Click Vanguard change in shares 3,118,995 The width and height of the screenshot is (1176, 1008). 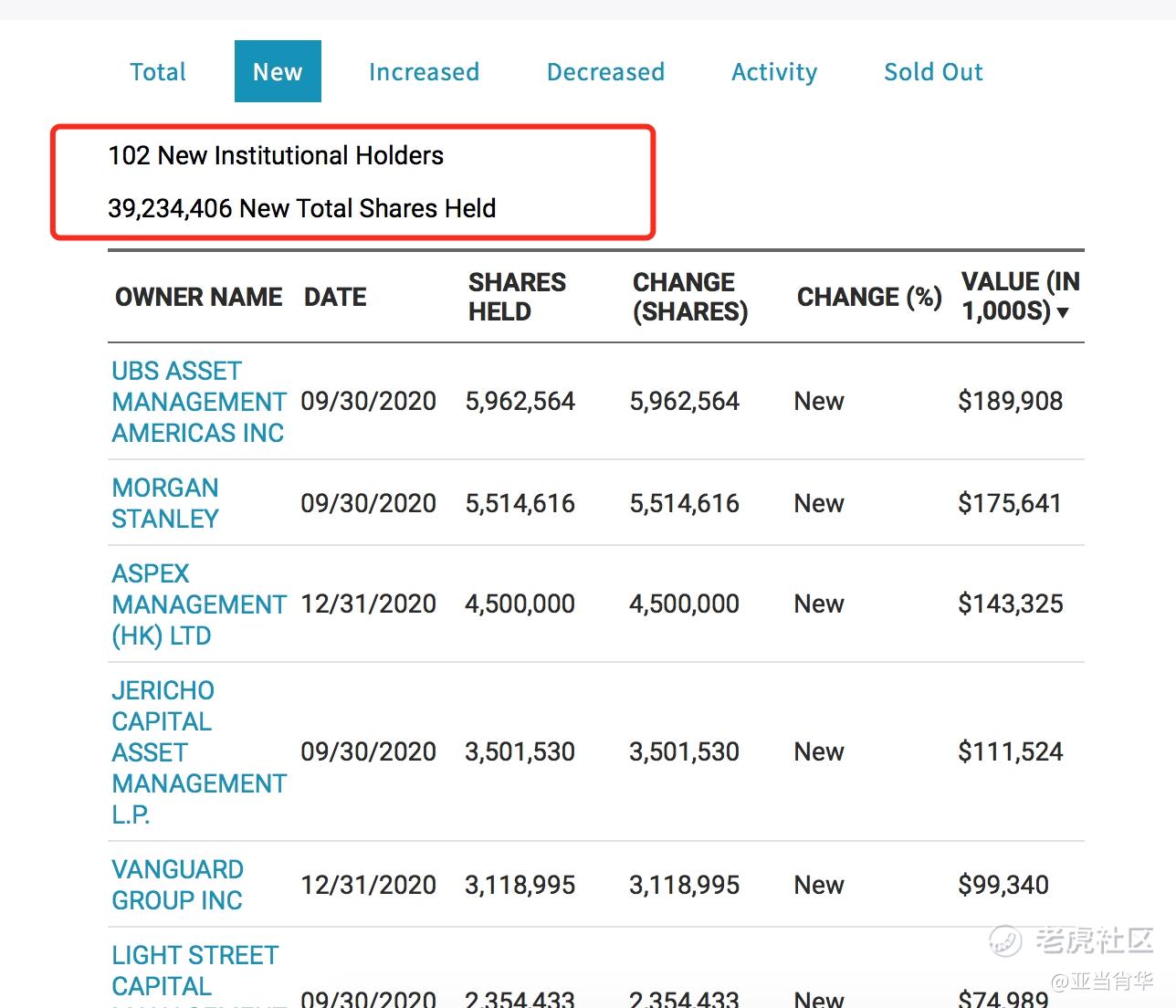click(685, 885)
